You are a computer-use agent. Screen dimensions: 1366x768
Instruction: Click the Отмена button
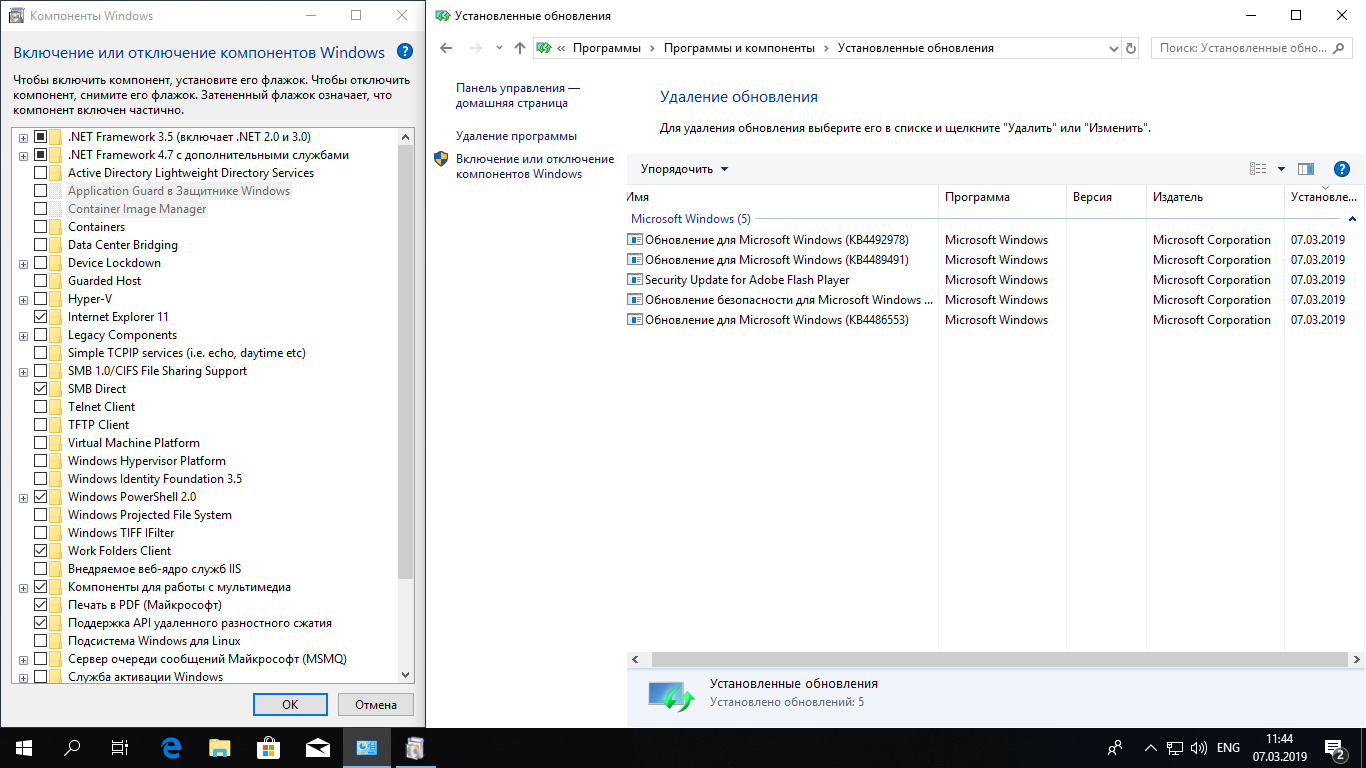pyautogui.click(x=376, y=704)
